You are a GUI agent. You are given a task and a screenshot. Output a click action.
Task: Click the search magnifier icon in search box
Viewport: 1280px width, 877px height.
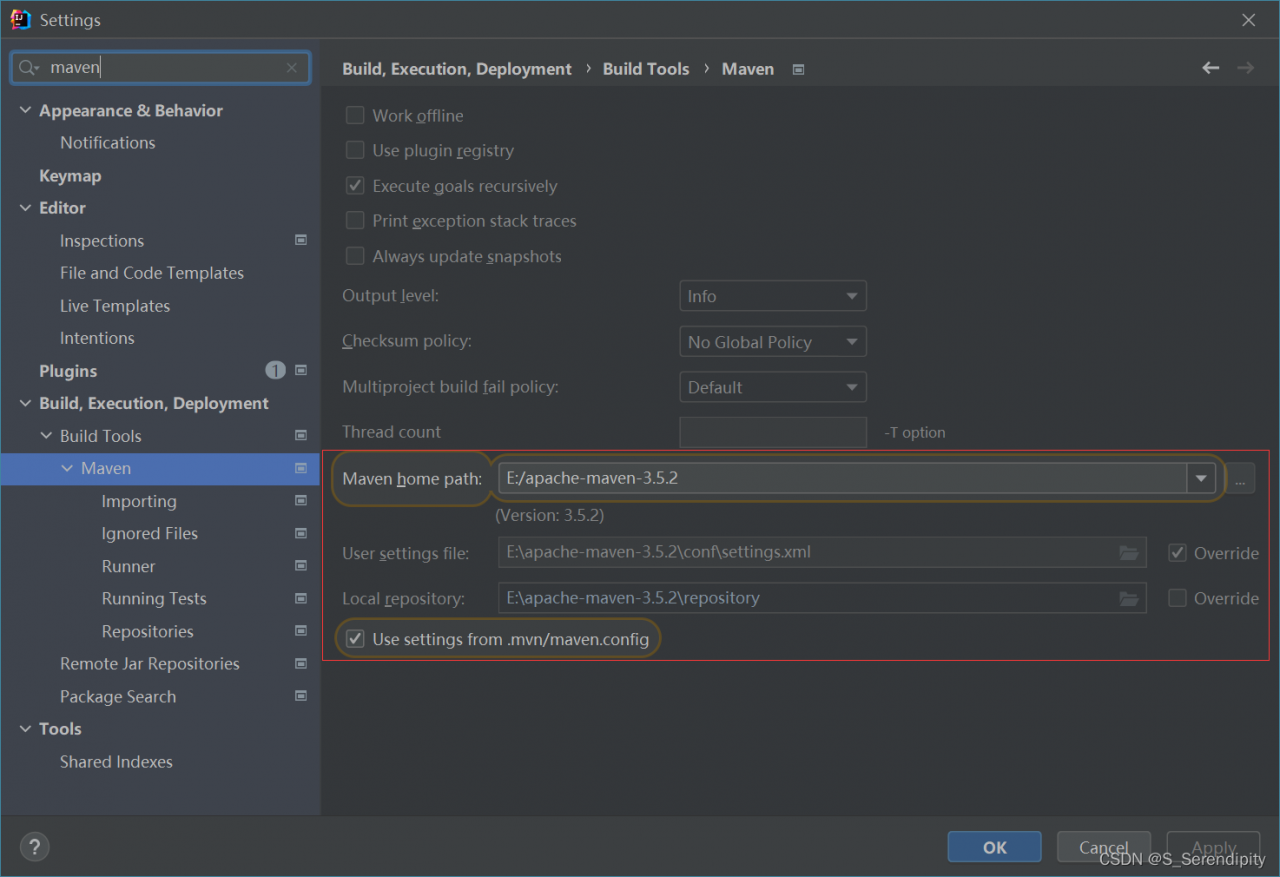(x=28, y=68)
